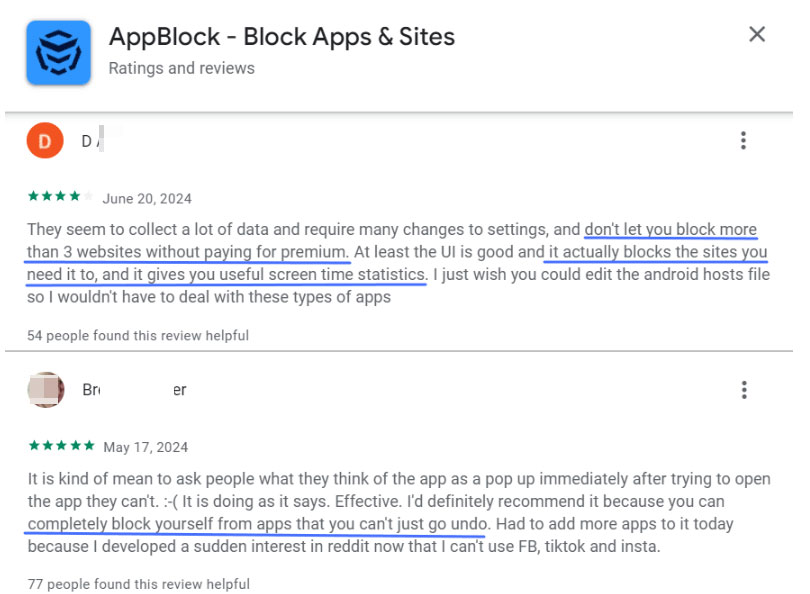Click the AppBlock - Block Apps & Sites title
Image resolution: width=810 pixels, height=594 pixels.
(x=282, y=37)
